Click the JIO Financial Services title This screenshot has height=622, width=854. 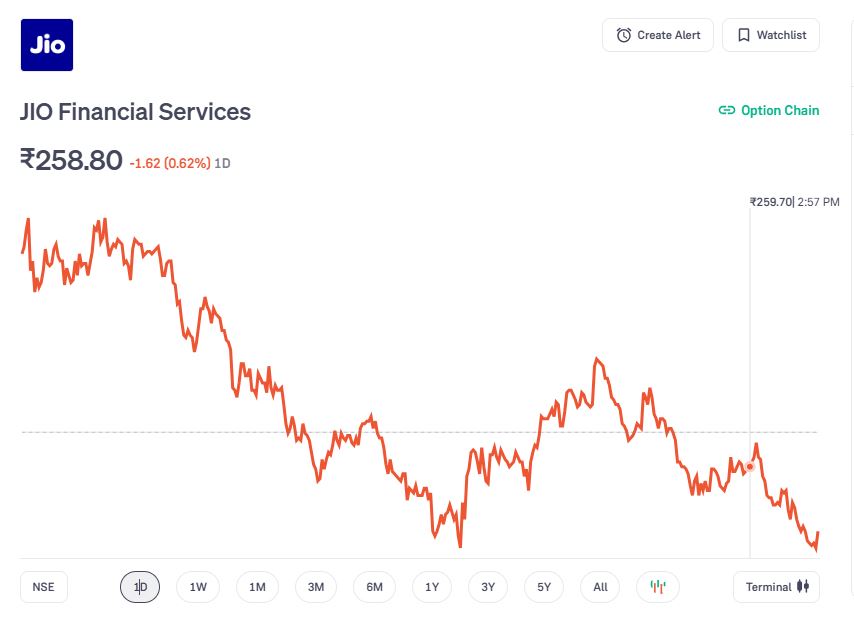(x=135, y=112)
